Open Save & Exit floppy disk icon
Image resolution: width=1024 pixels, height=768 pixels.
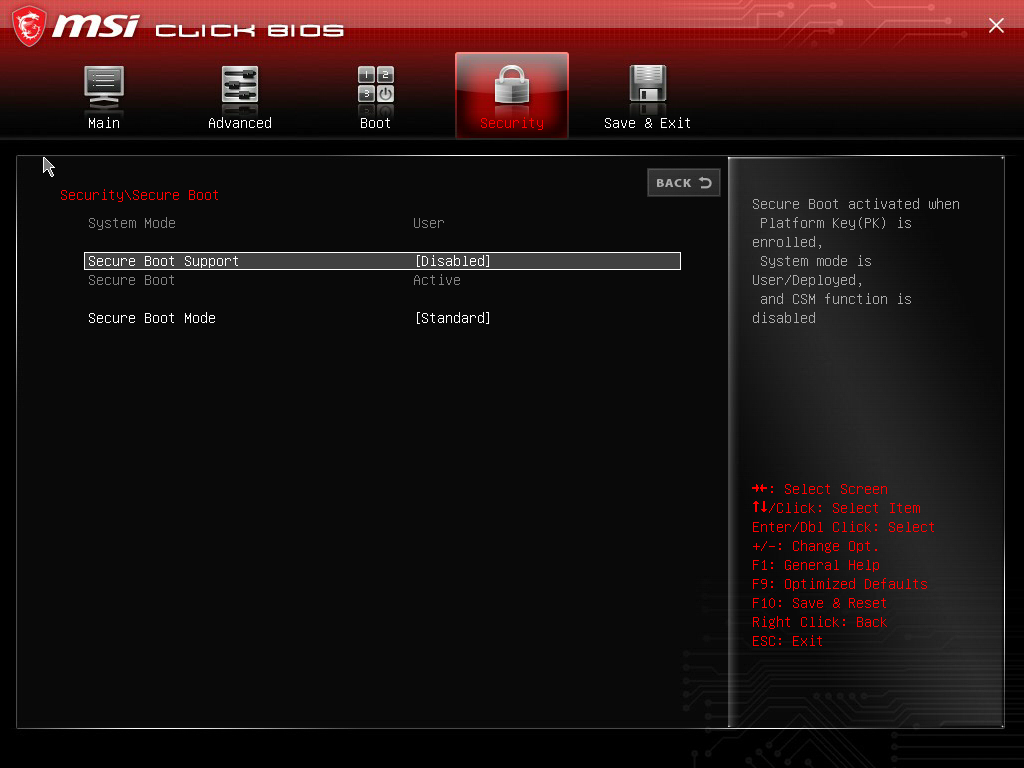click(647, 86)
